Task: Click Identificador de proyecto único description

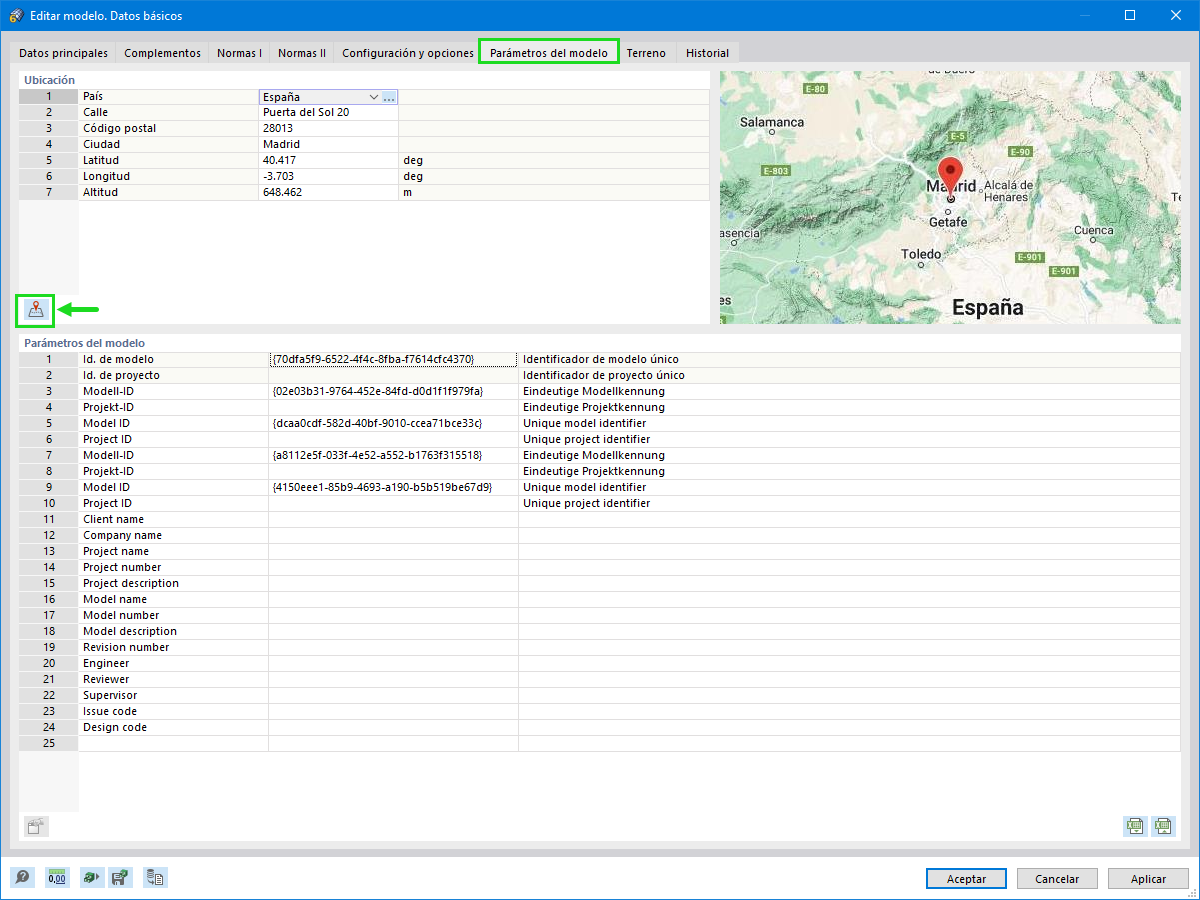Action: (x=604, y=375)
